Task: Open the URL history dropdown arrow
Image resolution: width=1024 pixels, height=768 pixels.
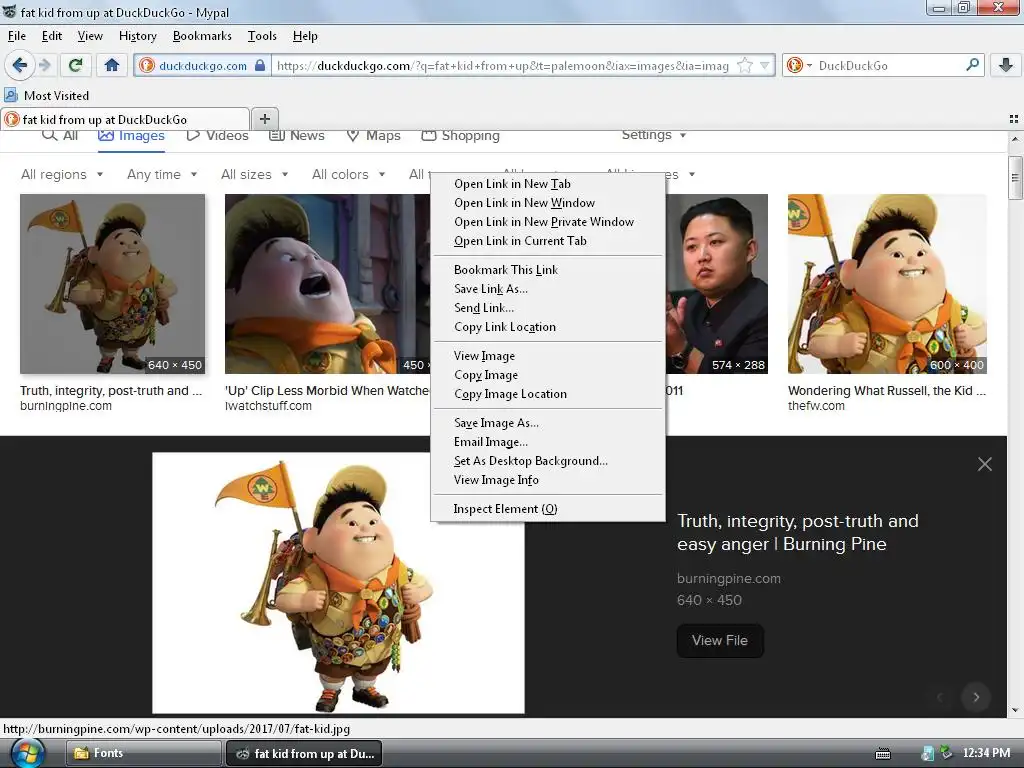Action: [x=765, y=65]
